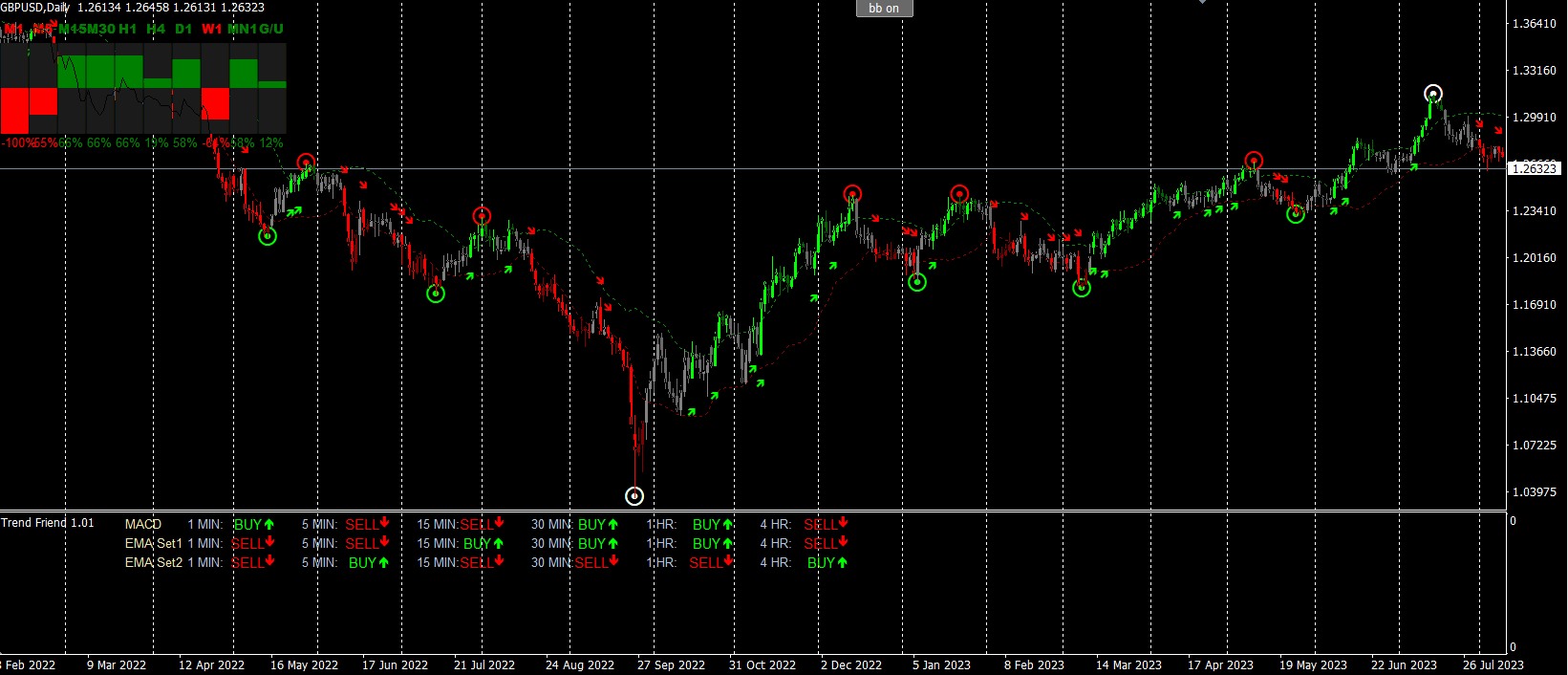Click the G/U label in the strength panel

[271, 29]
